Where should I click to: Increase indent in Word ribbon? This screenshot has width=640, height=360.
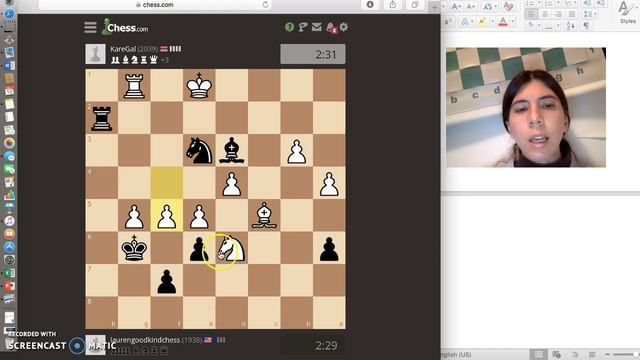pyautogui.click(x=601, y=2)
